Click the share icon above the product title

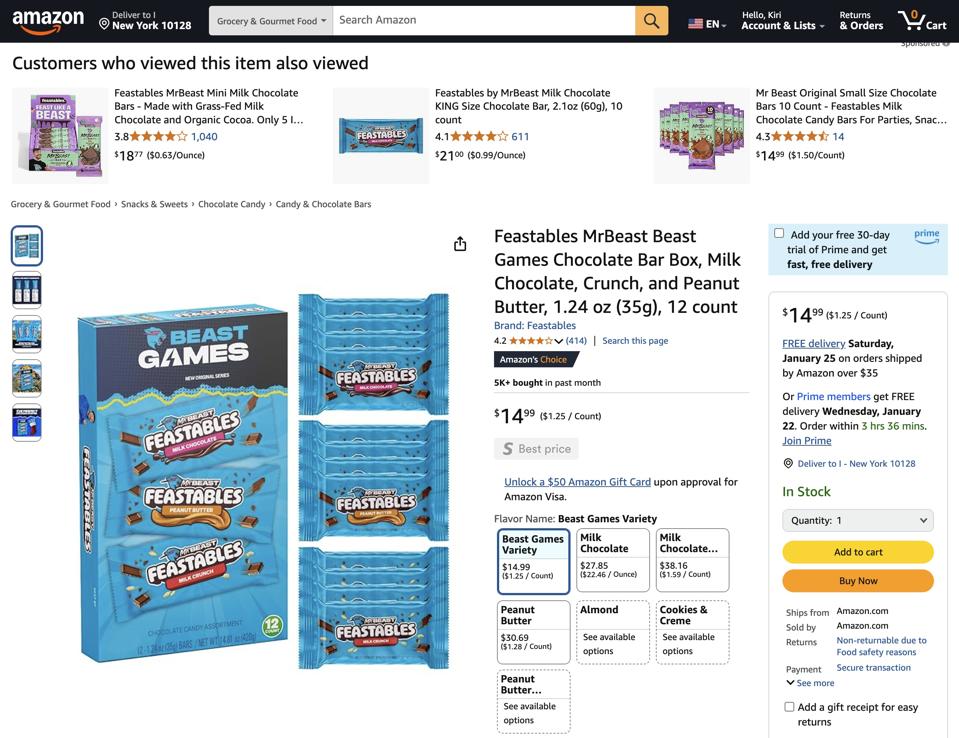[460, 243]
